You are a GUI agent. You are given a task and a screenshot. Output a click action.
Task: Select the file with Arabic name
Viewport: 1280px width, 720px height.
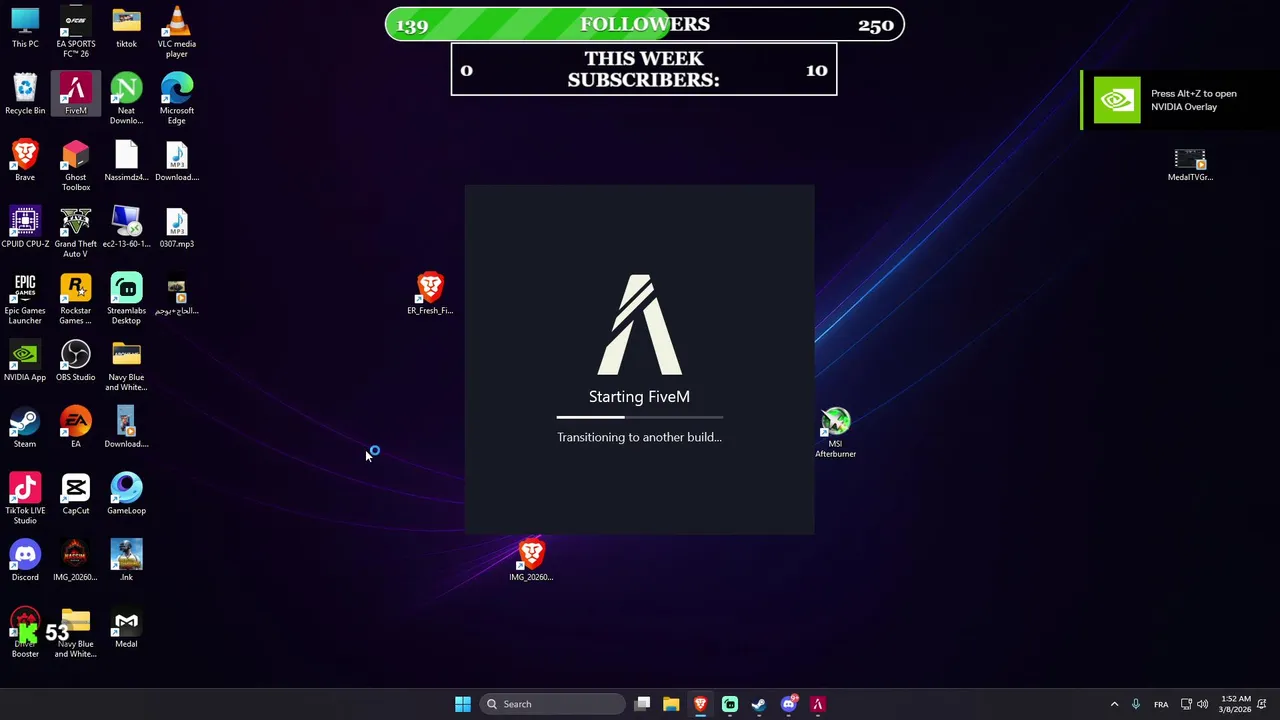[x=177, y=297]
